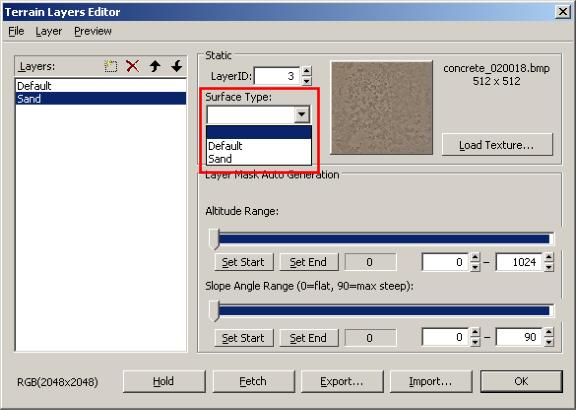Click the Altitude Range slider handle
The height and width of the screenshot is (410, 576).
click(214, 239)
